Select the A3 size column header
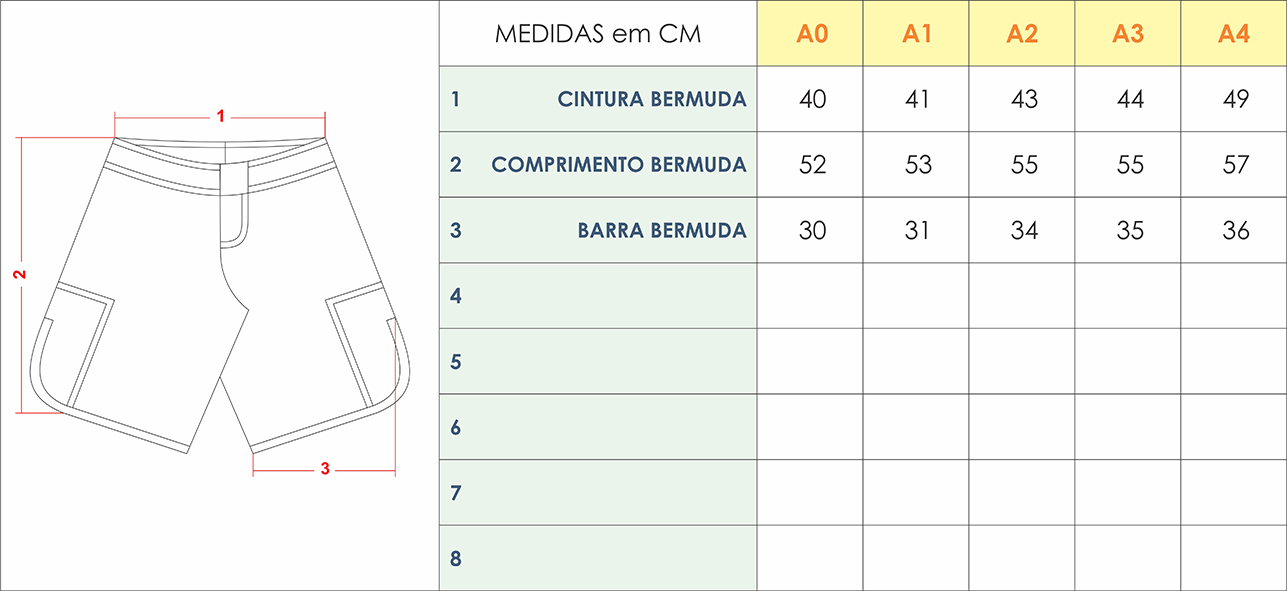1287x591 pixels. tap(1128, 34)
